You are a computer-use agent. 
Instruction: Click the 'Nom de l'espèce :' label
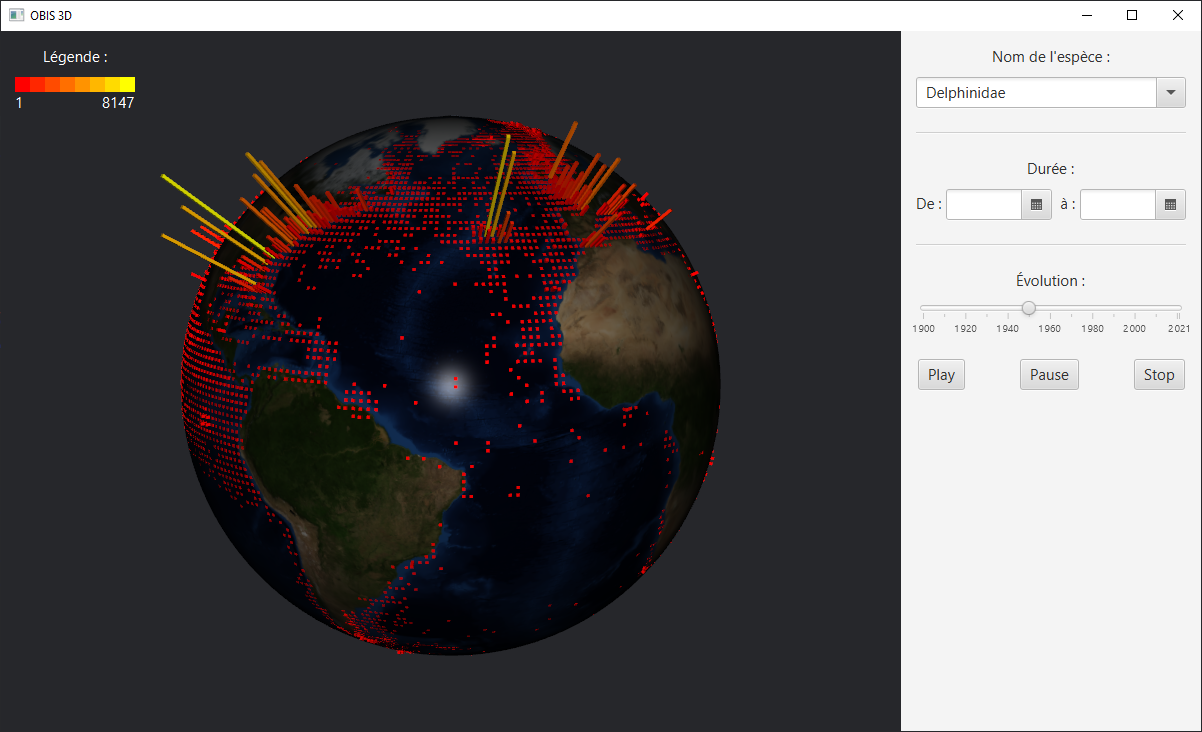(1051, 57)
